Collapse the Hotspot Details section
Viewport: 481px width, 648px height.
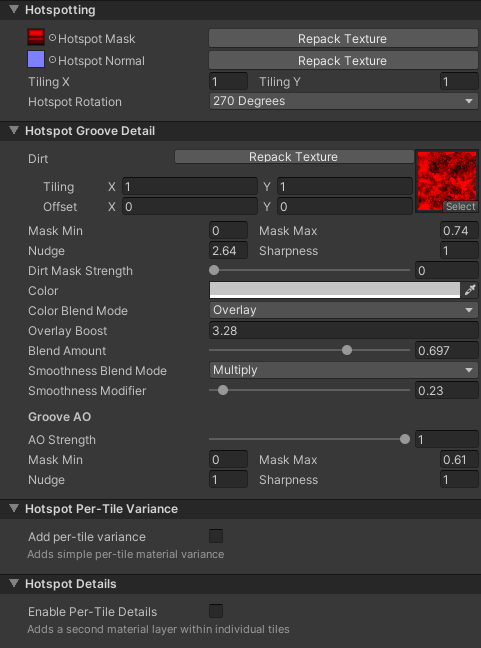(x=14, y=583)
